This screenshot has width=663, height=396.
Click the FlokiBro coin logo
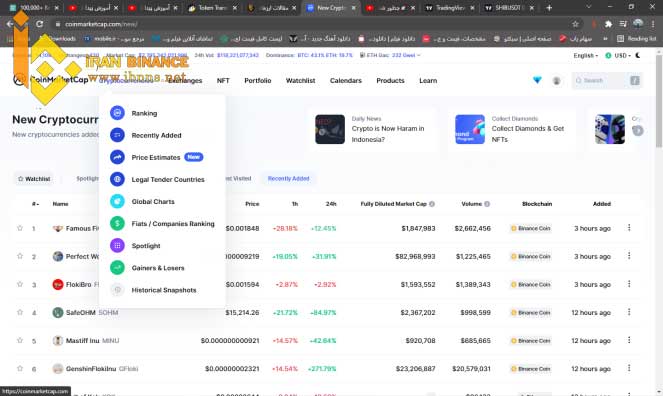58,284
